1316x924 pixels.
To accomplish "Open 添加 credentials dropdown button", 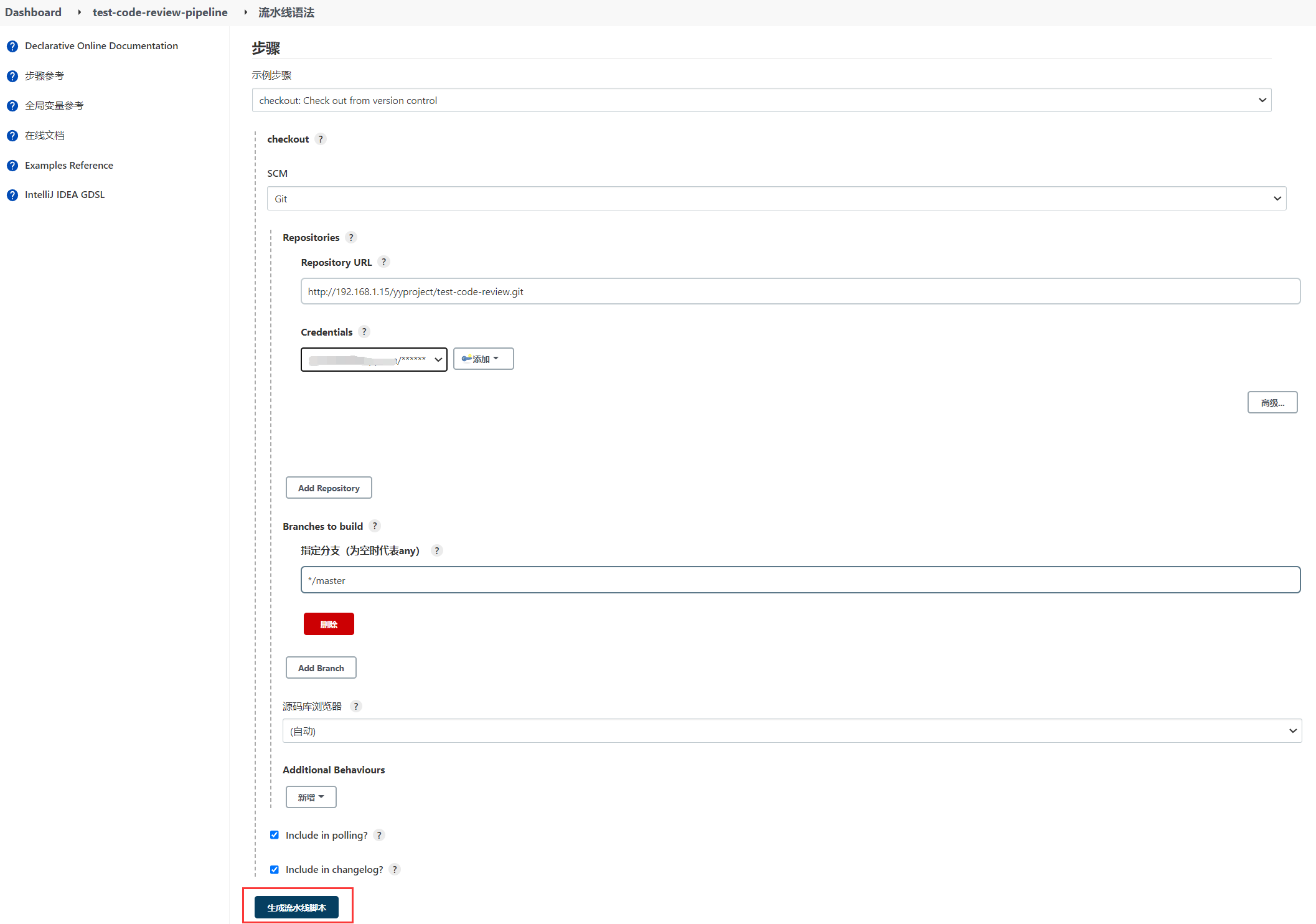I will 483,359.
